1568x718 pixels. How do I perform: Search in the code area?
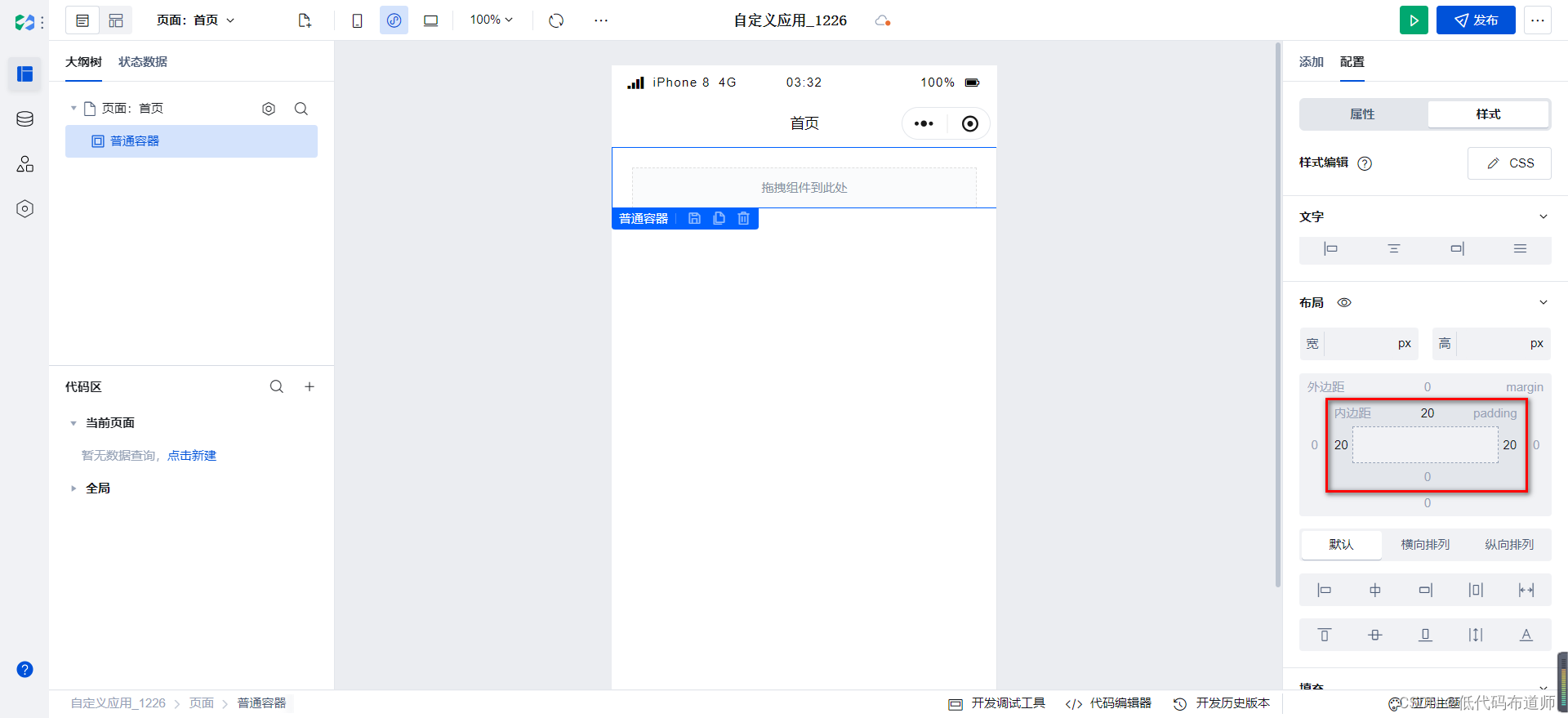point(277,387)
